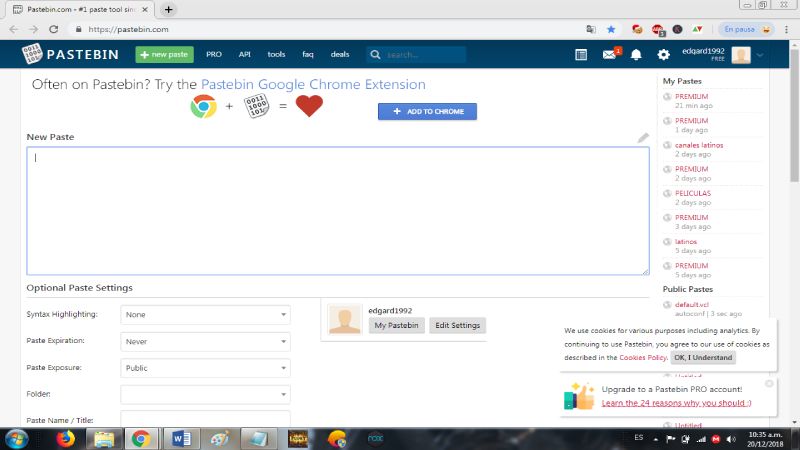Open the PELICULAS paste

693,193
